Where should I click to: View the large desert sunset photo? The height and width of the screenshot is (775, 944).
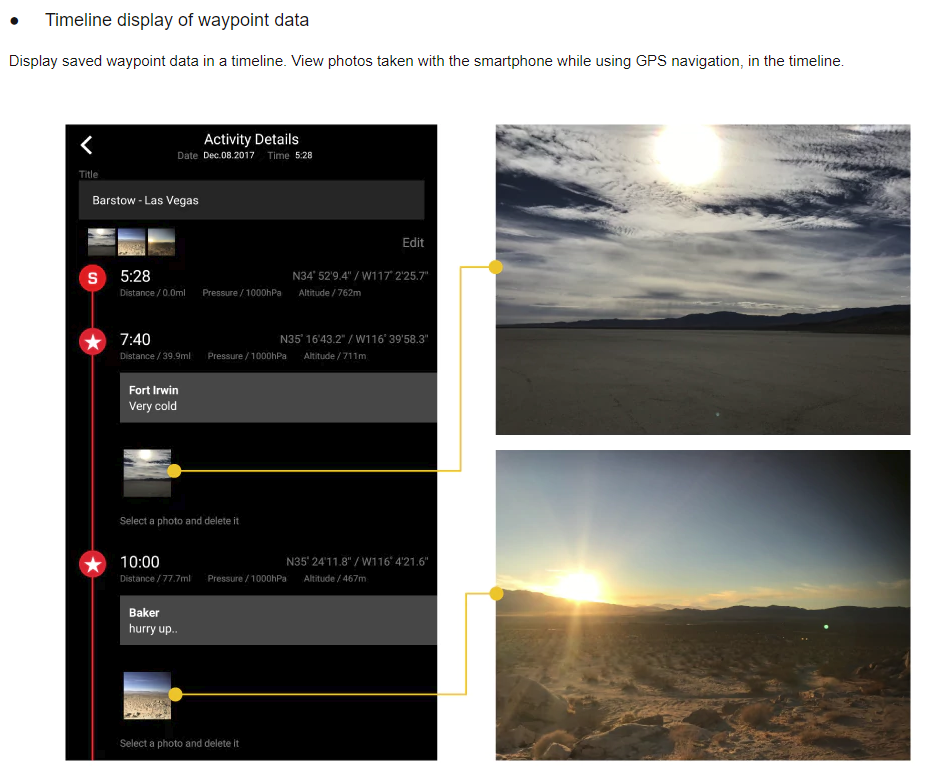click(x=703, y=605)
